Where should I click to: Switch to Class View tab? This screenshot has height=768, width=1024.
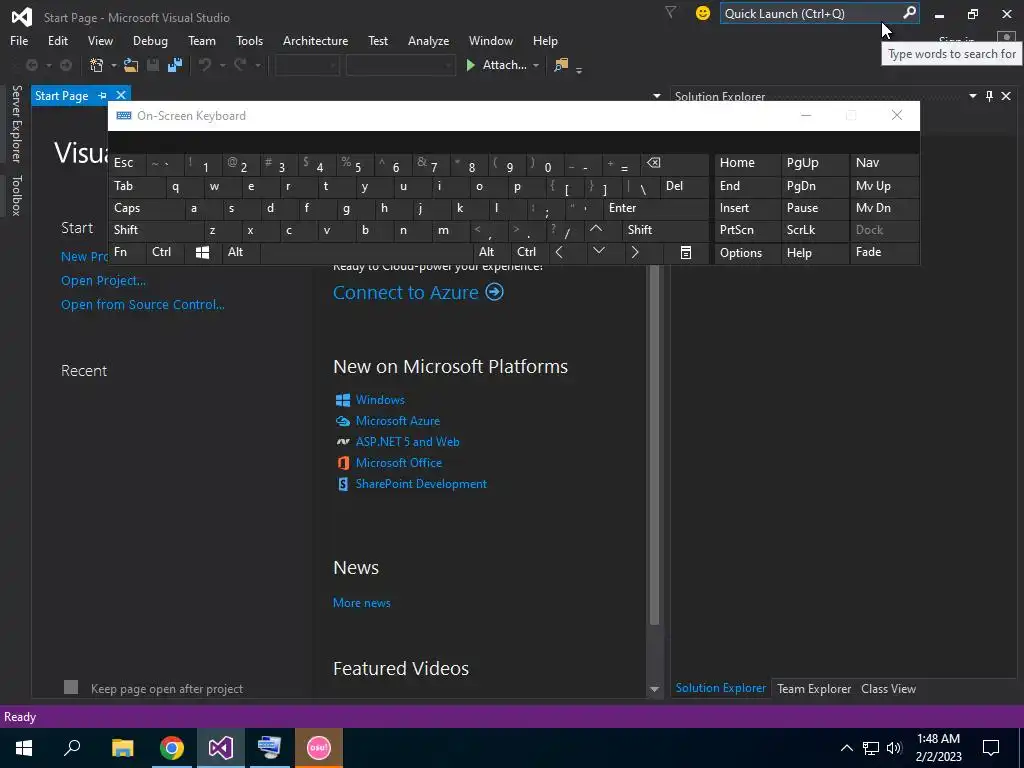(x=888, y=688)
